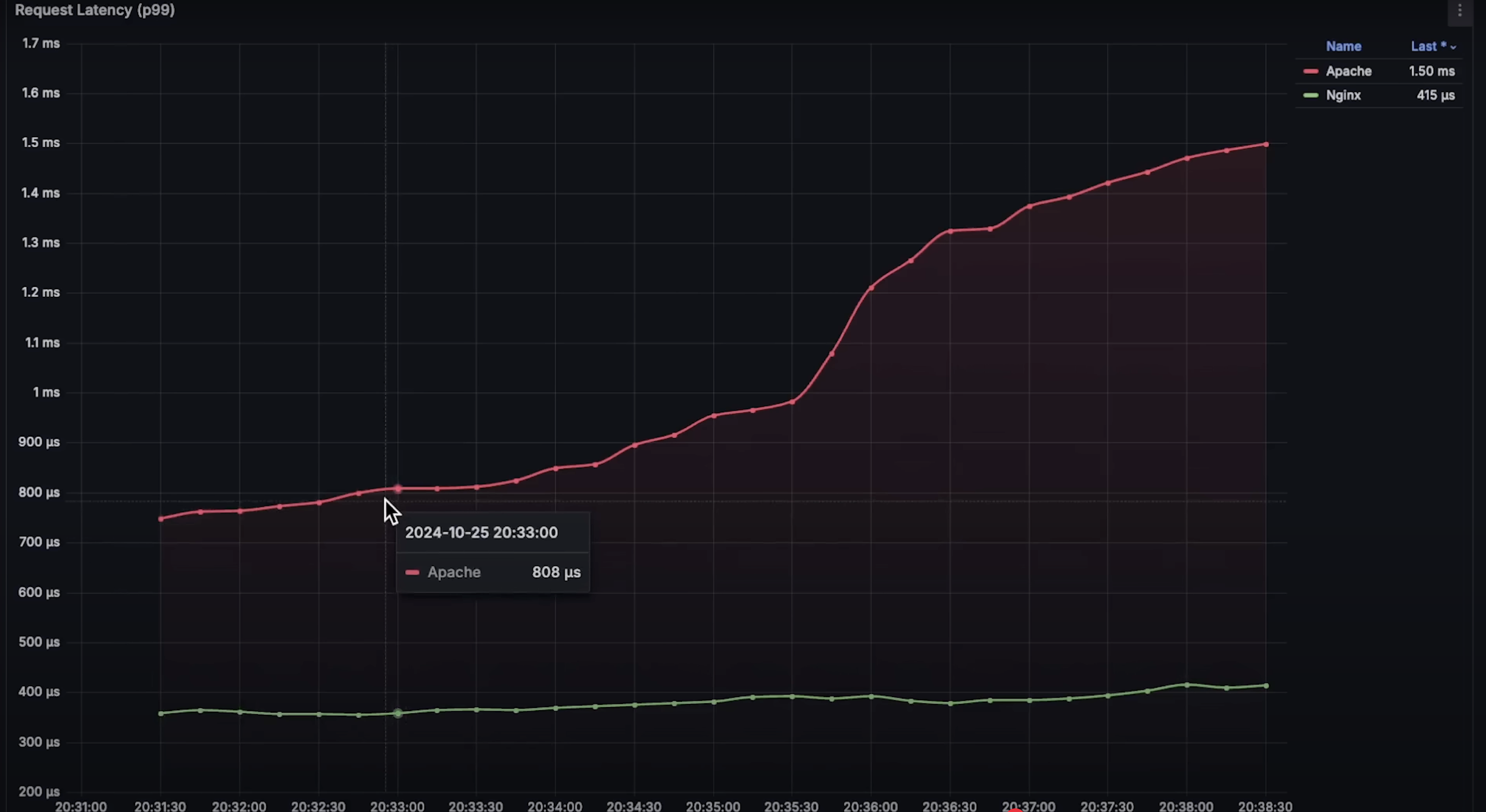Click Nginx's final data point at 20:38:30
The image size is (1486, 812).
click(x=1266, y=686)
